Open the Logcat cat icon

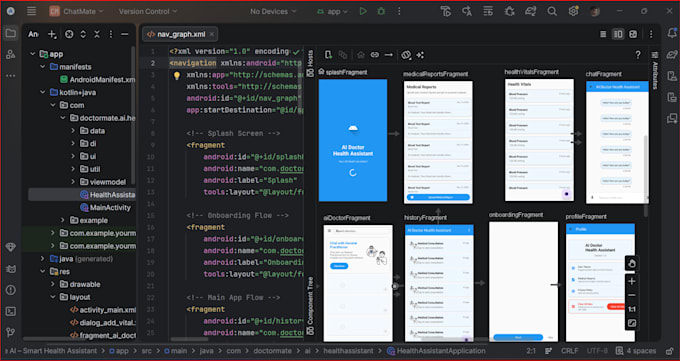[x=10, y=269]
